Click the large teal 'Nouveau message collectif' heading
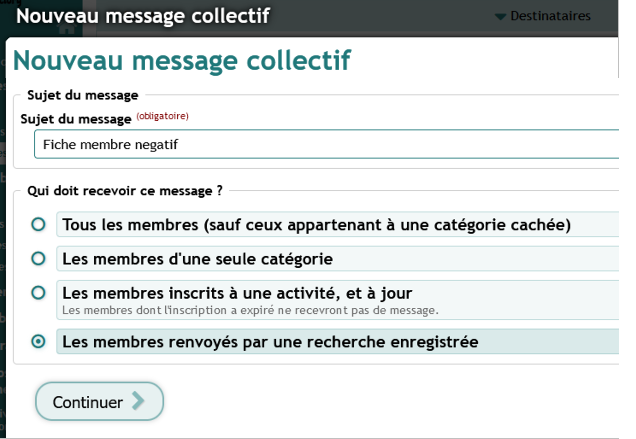This screenshot has width=636, height=439. pos(181,60)
